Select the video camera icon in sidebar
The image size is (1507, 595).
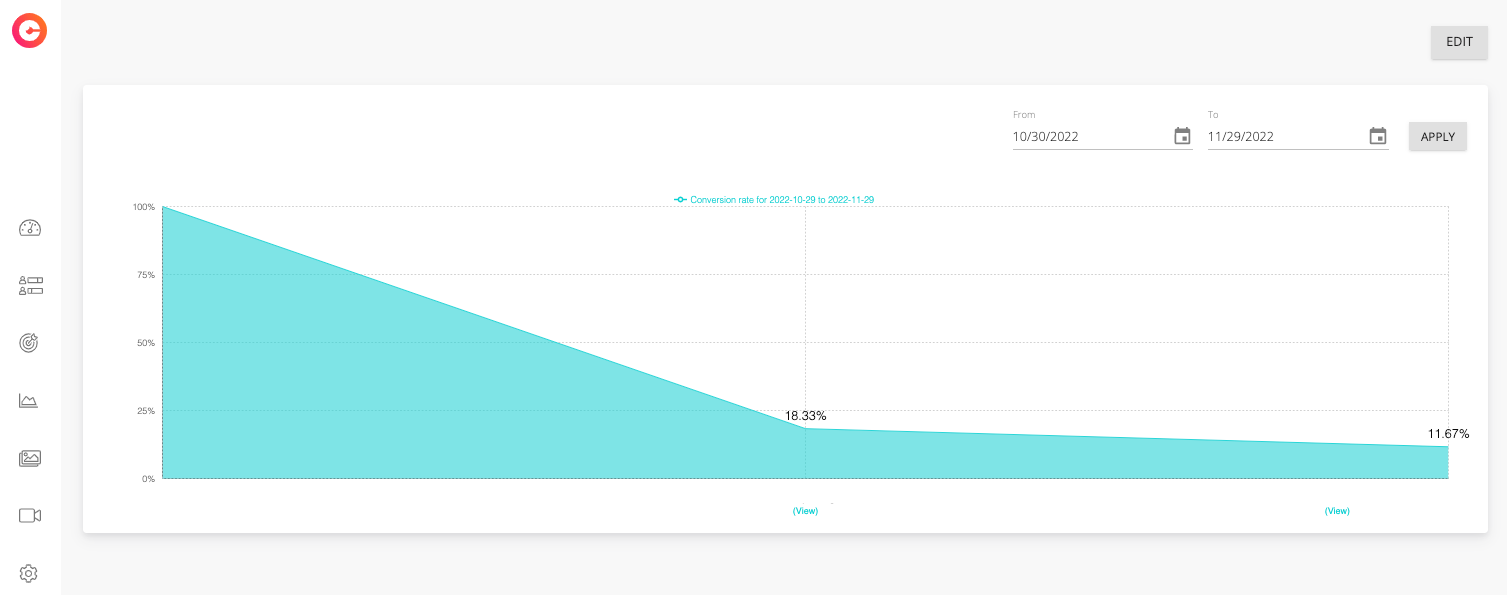point(30,515)
